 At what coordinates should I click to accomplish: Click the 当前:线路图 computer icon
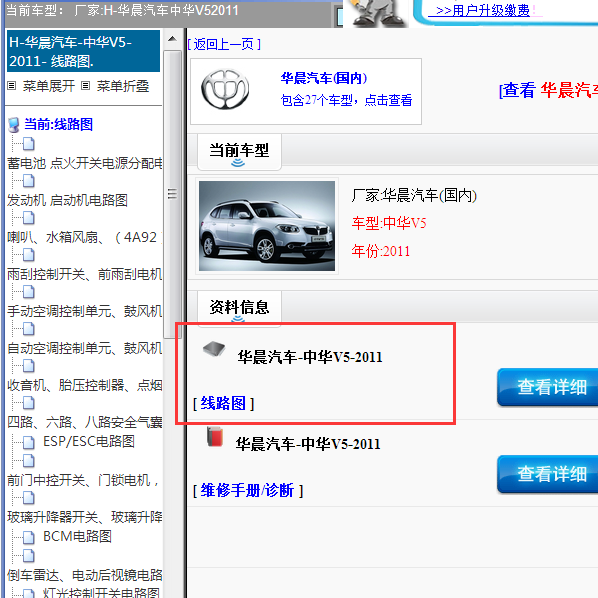tap(14, 125)
